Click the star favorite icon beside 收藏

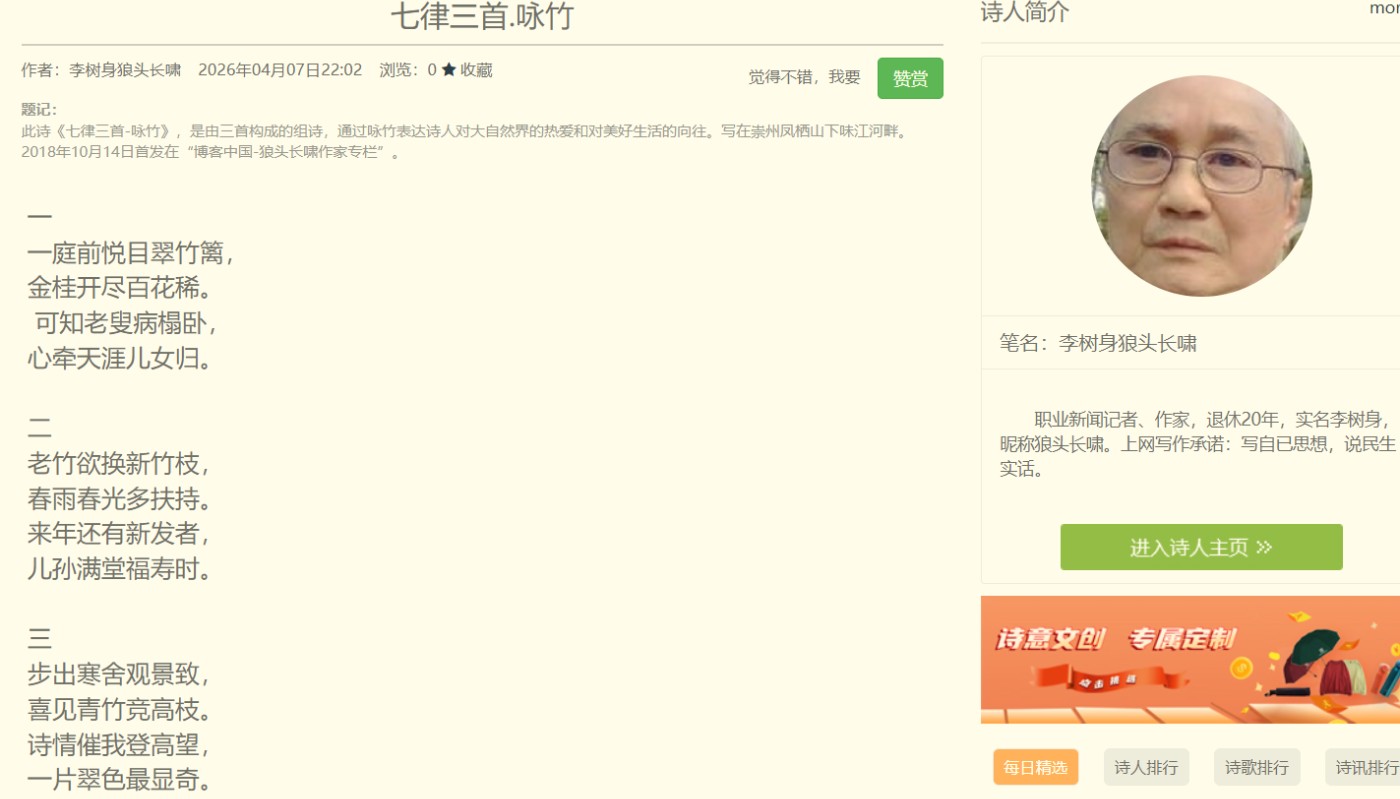pos(449,70)
